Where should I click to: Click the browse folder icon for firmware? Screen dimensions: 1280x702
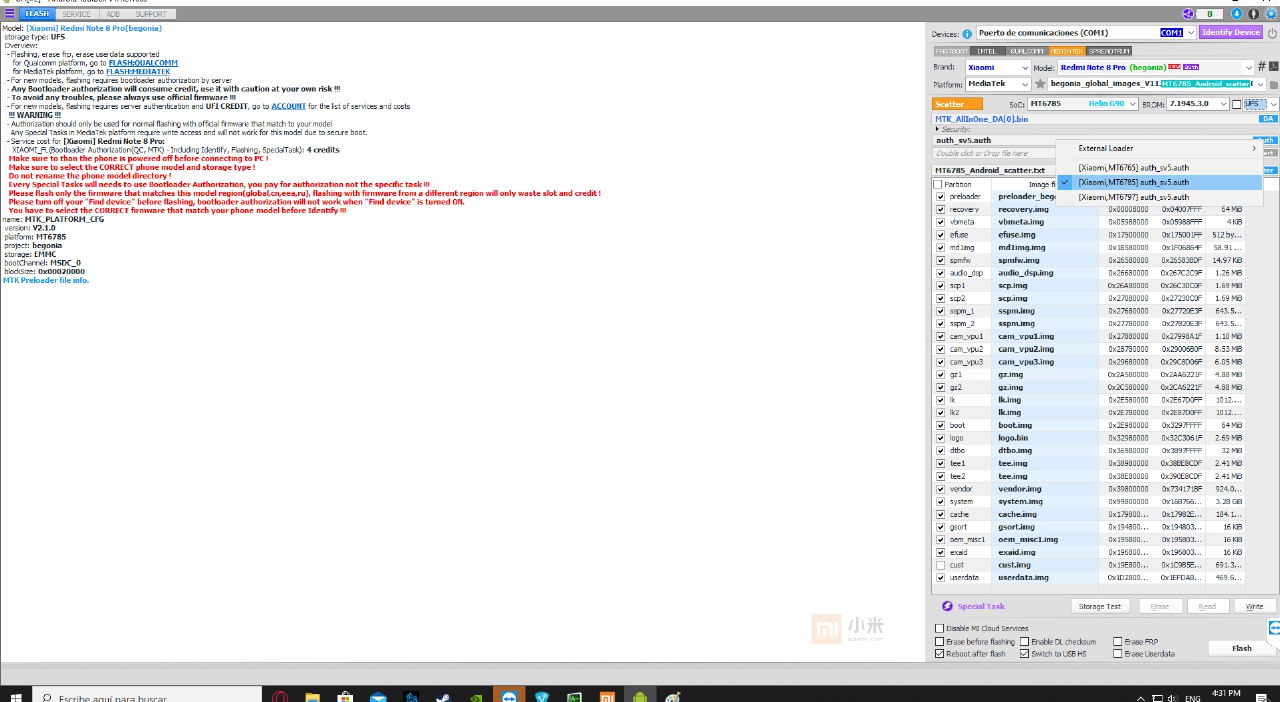tap(1272, 84)
